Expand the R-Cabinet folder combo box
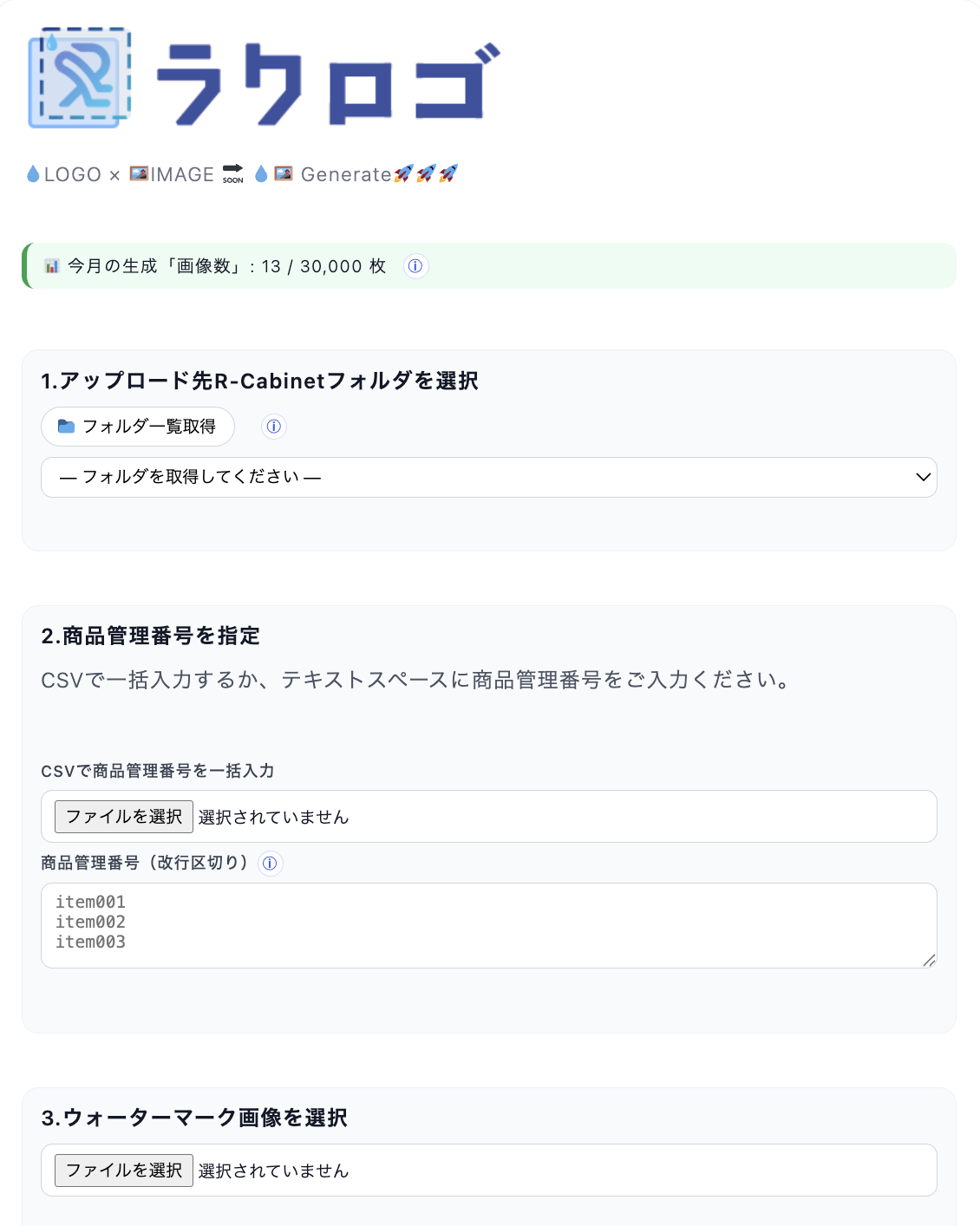Viewport: 980px width, 1226px height. [x=488, y=478]
